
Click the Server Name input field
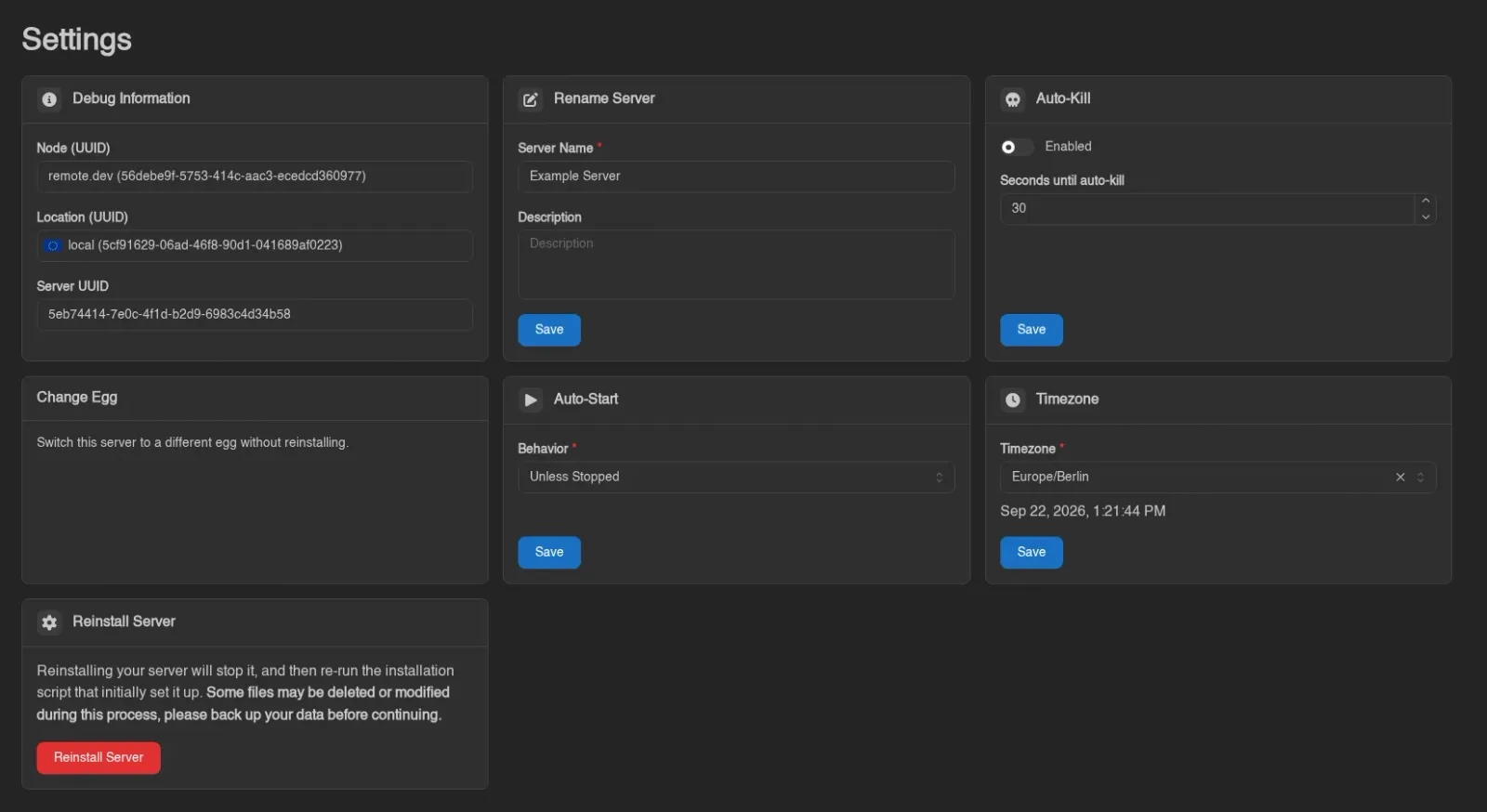[x=735, y=177]
